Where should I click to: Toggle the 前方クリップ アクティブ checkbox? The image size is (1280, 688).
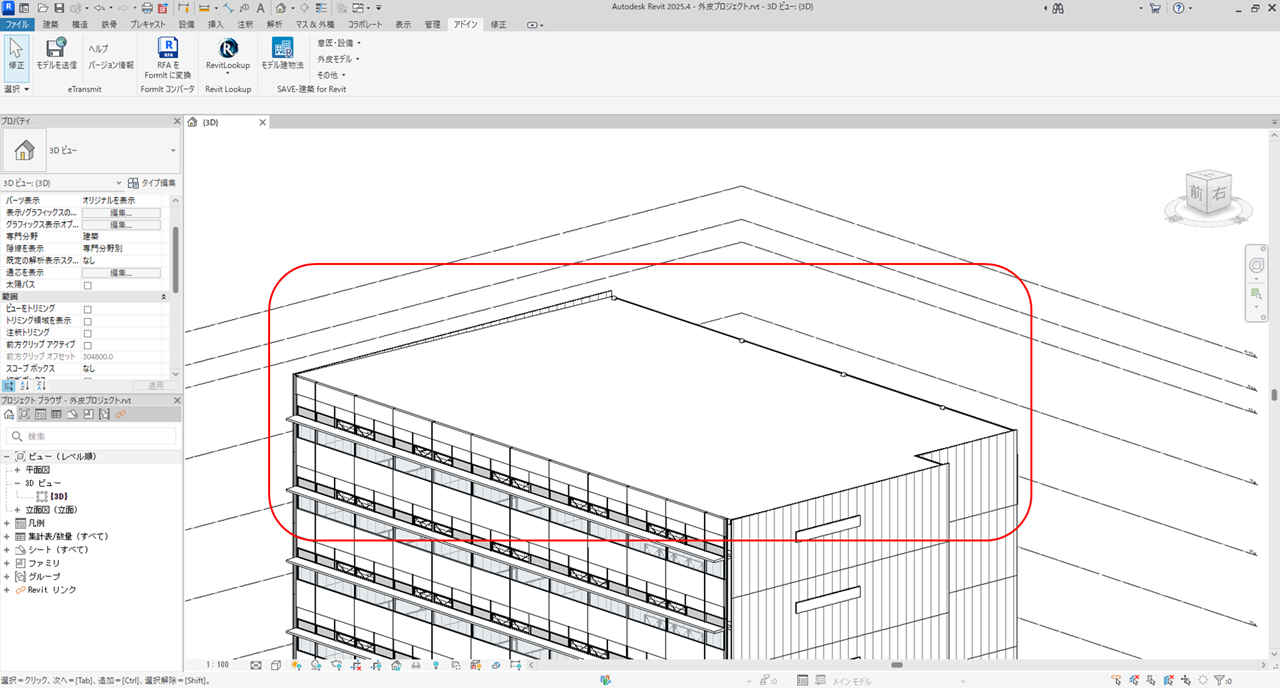(87, 345)
